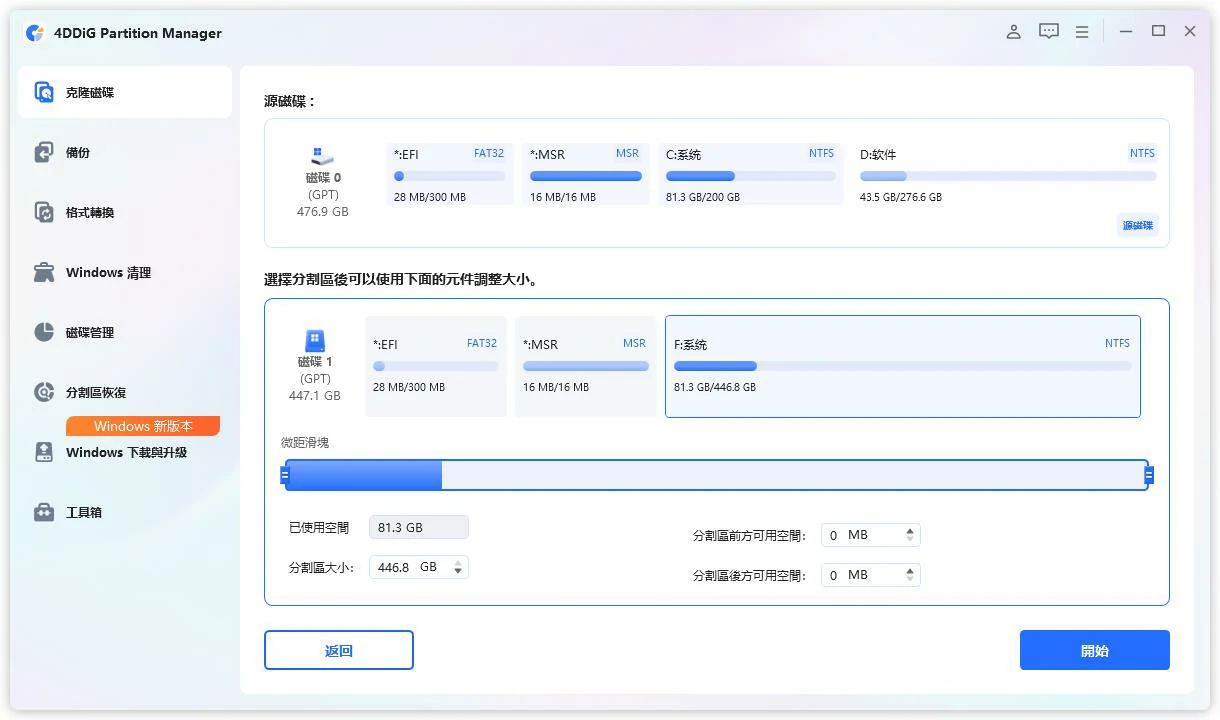
Task: Click the 分割區前方可用空間 stepper arrows
Action: 910,535
